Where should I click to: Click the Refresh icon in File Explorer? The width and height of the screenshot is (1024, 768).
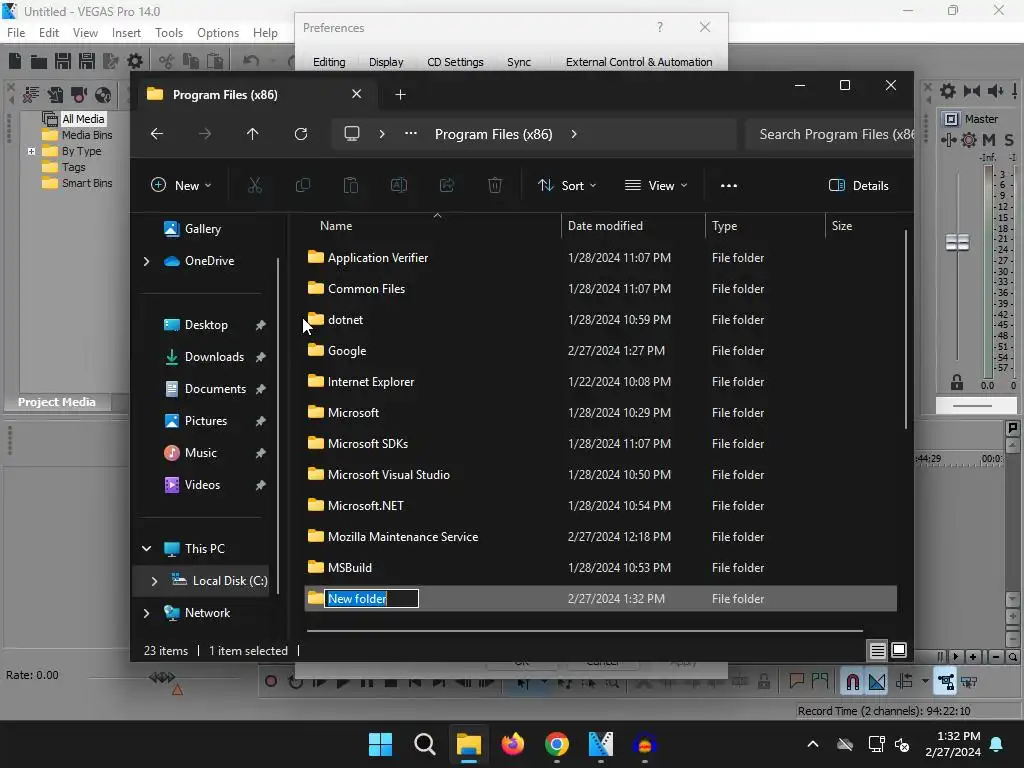[300, 134]
